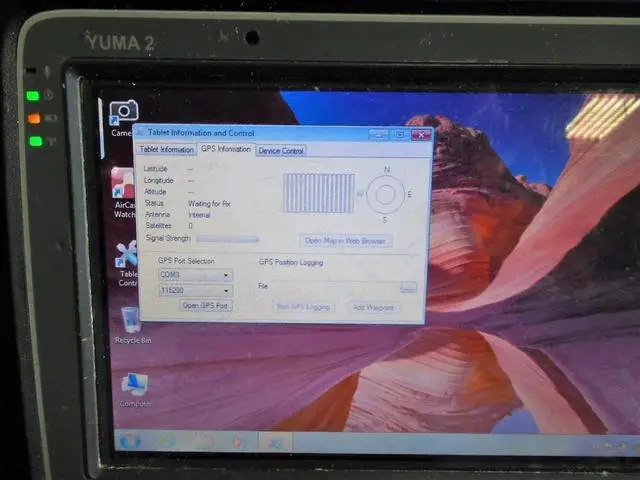640x480 pixels.
Task: Click the Start GPS Logging button
Action: click(303, 307)
